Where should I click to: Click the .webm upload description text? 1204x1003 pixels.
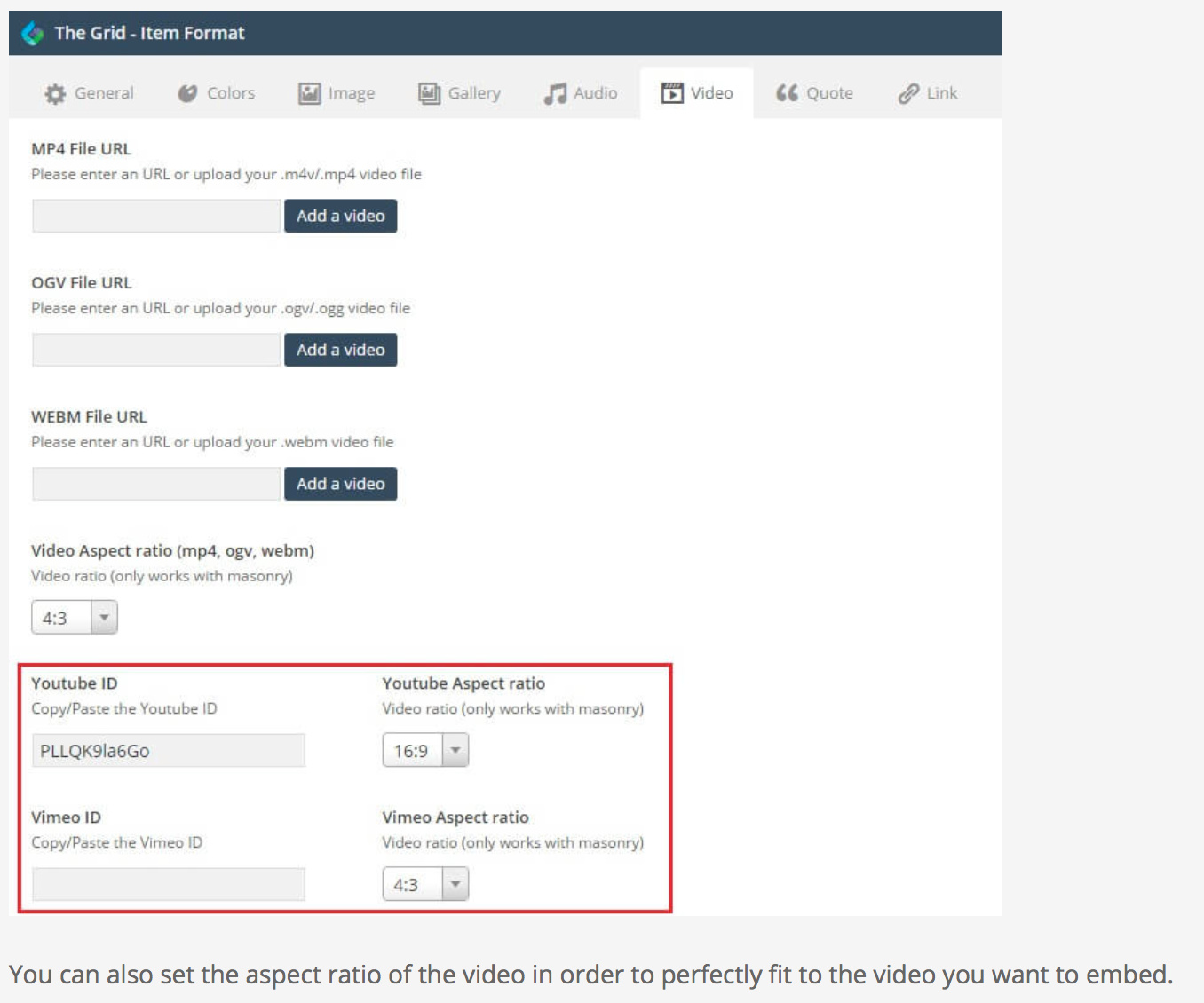[212, 442]
